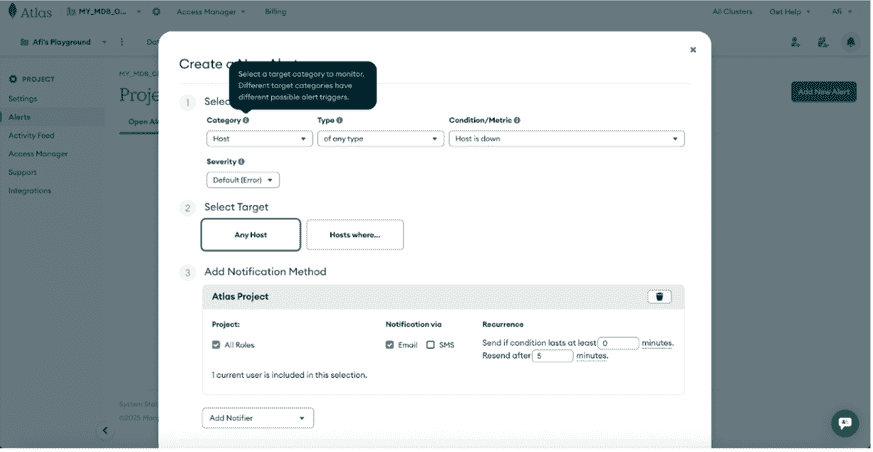
Task: Open the chat support bubble
Action: (845, 423)
